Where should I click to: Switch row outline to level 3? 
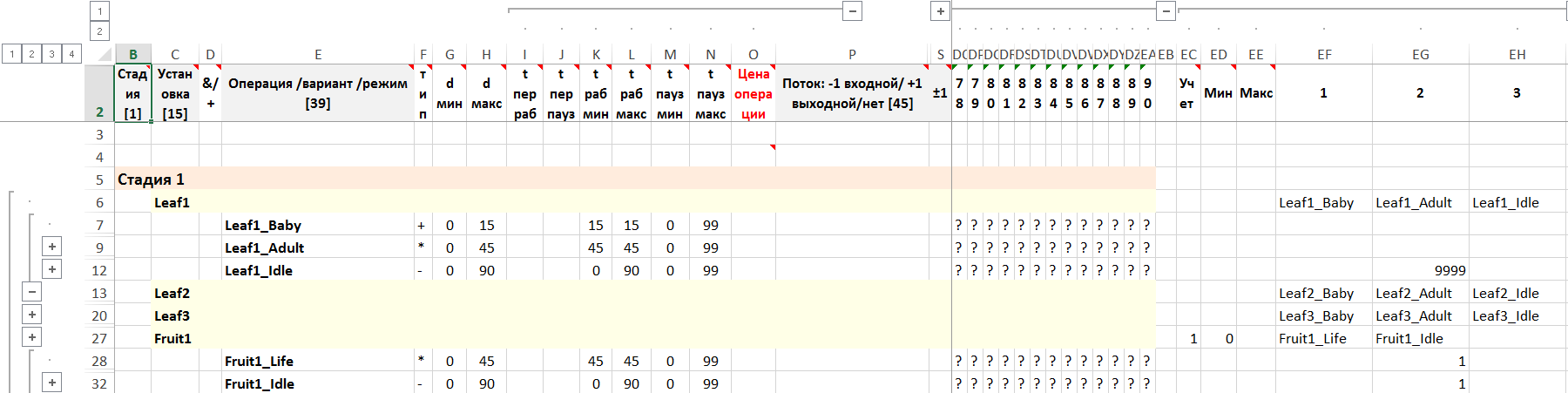[x=51, y=54]
